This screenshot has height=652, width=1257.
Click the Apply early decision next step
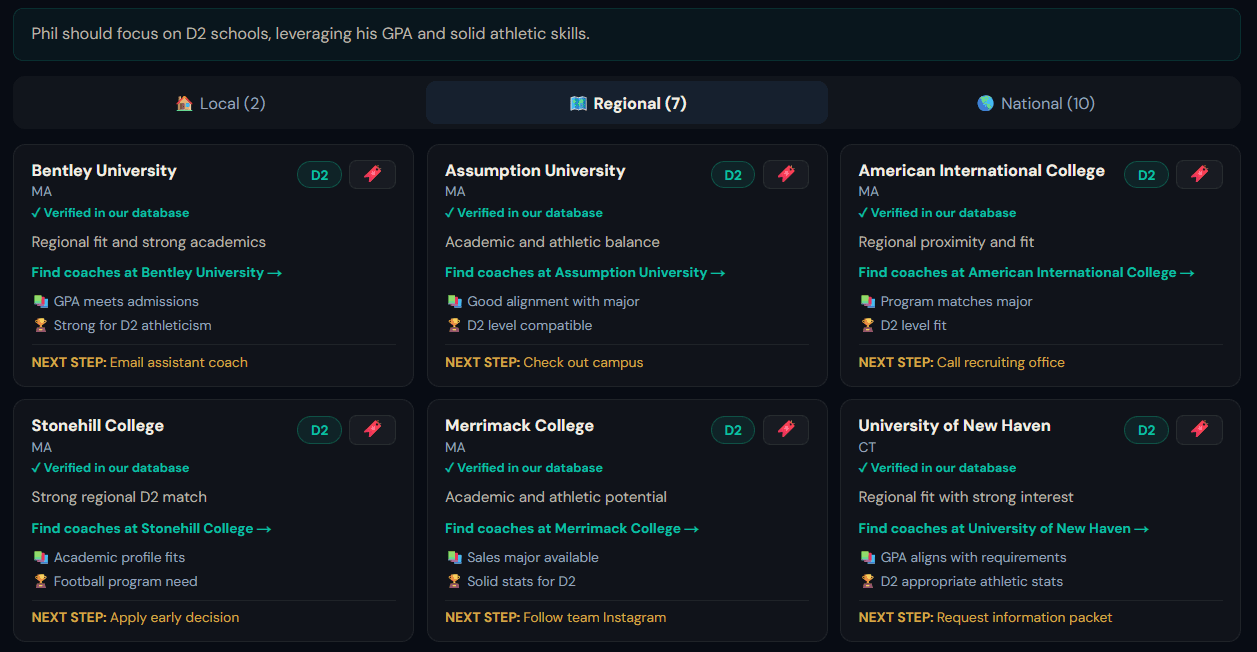175,617
